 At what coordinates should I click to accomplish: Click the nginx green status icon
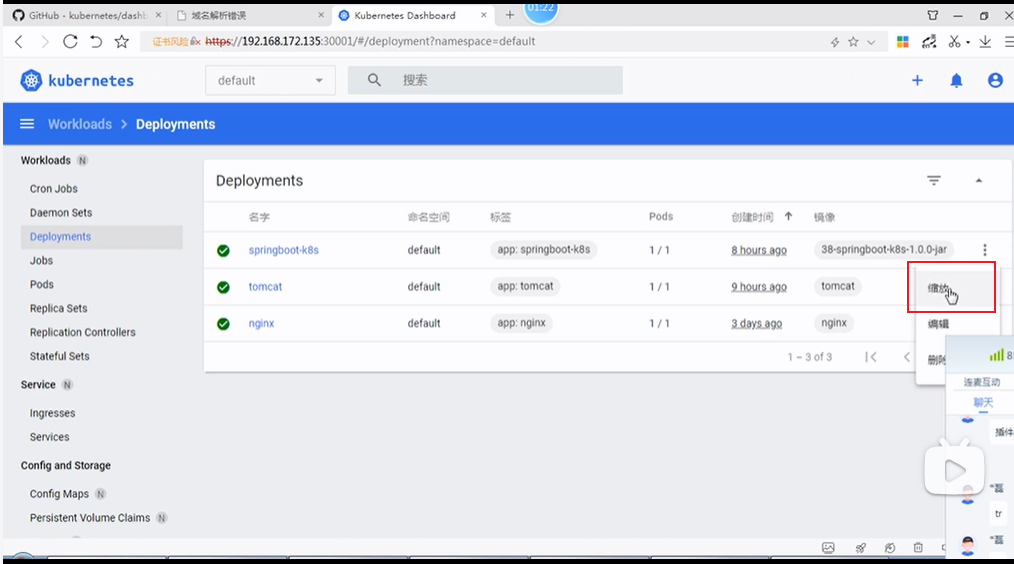(x=223, y=323)
